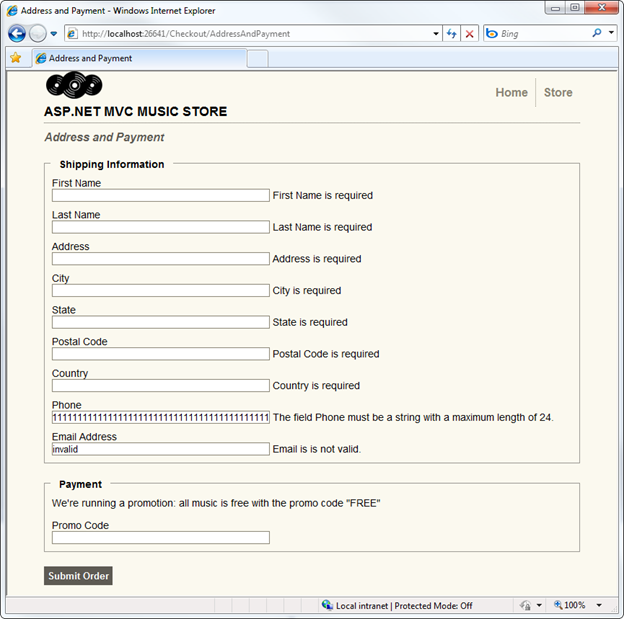
Task: Click the Email Address field containing 'invalid'
Action: click(x=161, y=449)
